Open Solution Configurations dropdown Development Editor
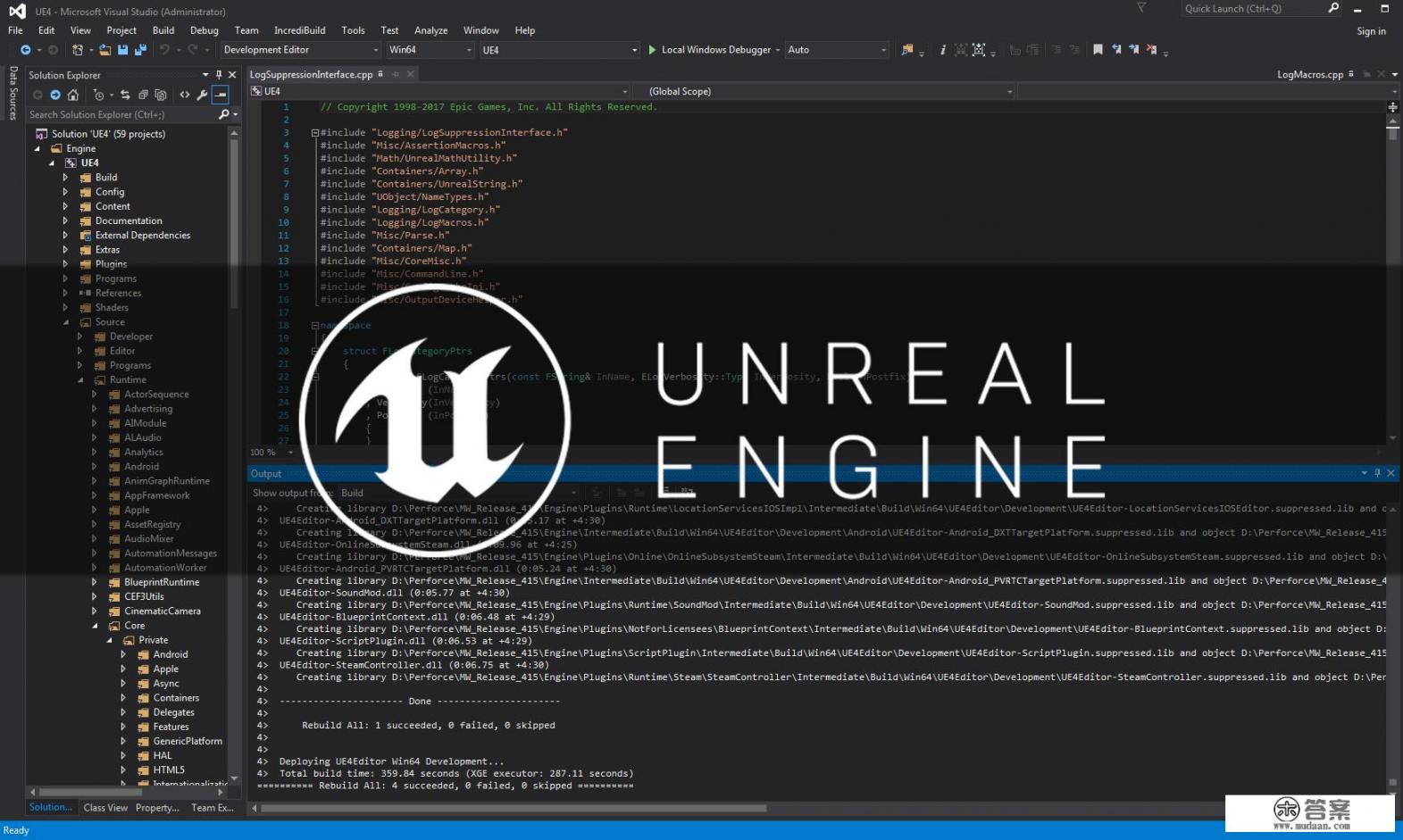This screenshot has width=1403, height=840. coord(301,50)
